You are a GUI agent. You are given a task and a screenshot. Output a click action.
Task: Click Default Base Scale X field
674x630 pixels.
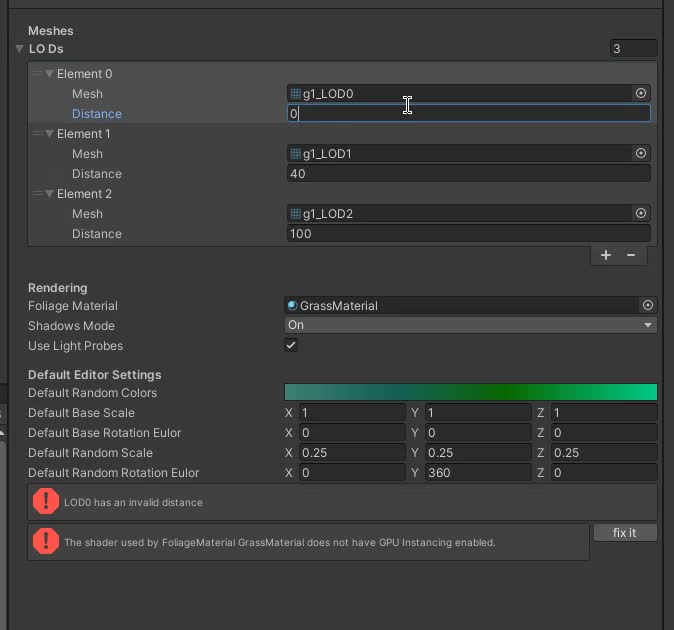[352, 412]
